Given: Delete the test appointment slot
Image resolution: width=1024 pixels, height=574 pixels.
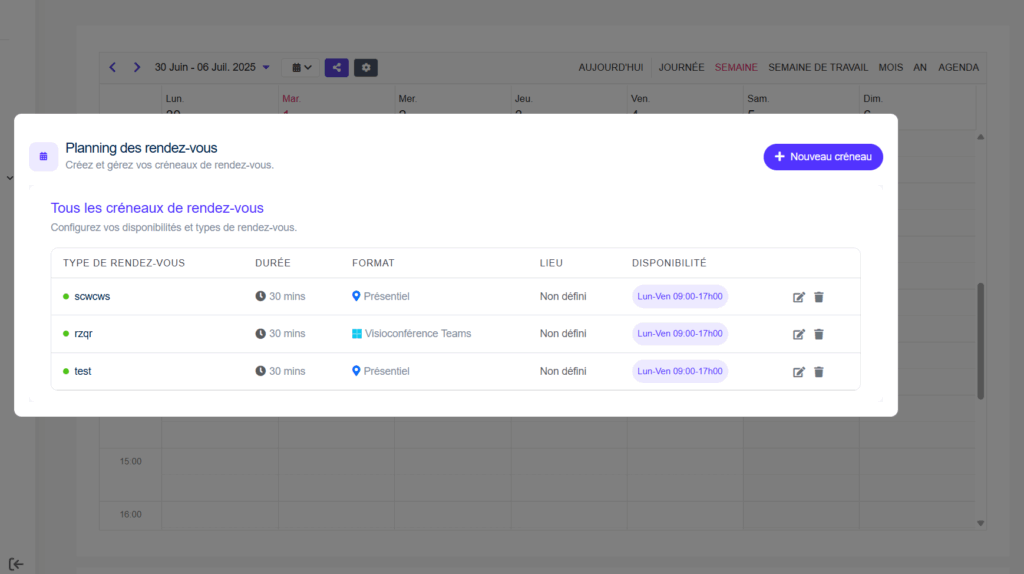Looking at the screenshot, I should pos(818,372).
